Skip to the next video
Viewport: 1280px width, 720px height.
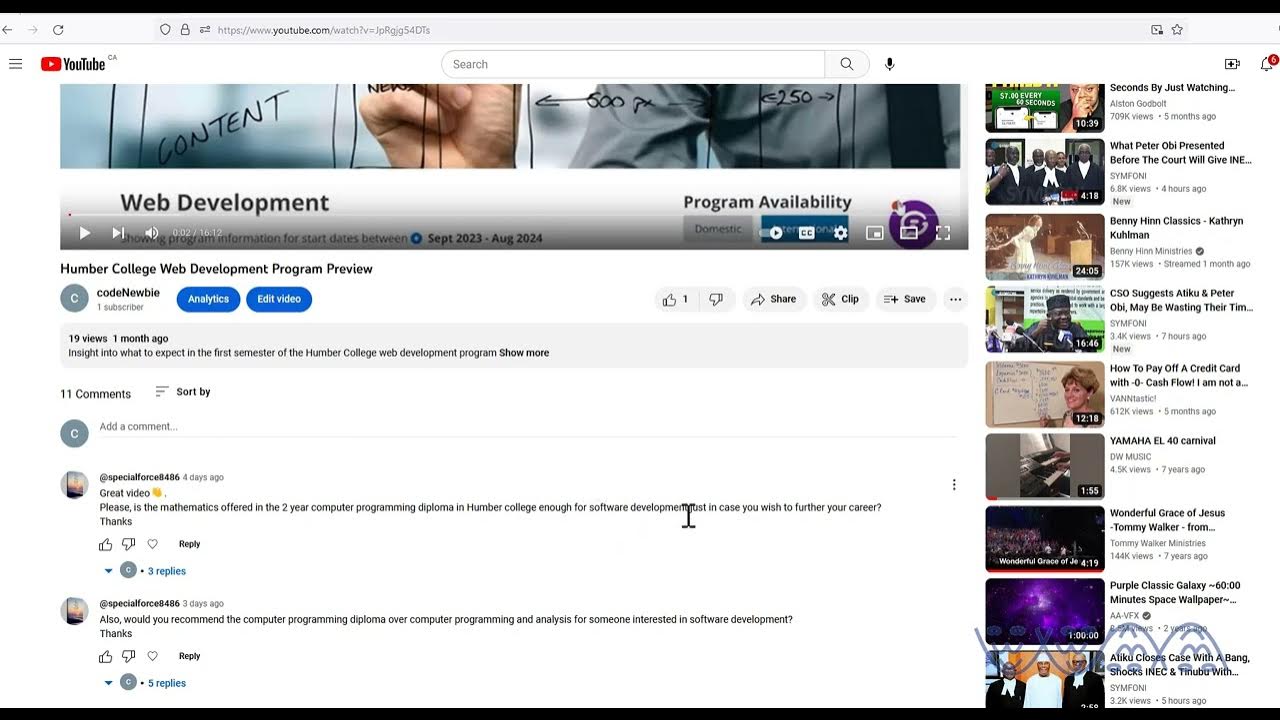point(118,233)
